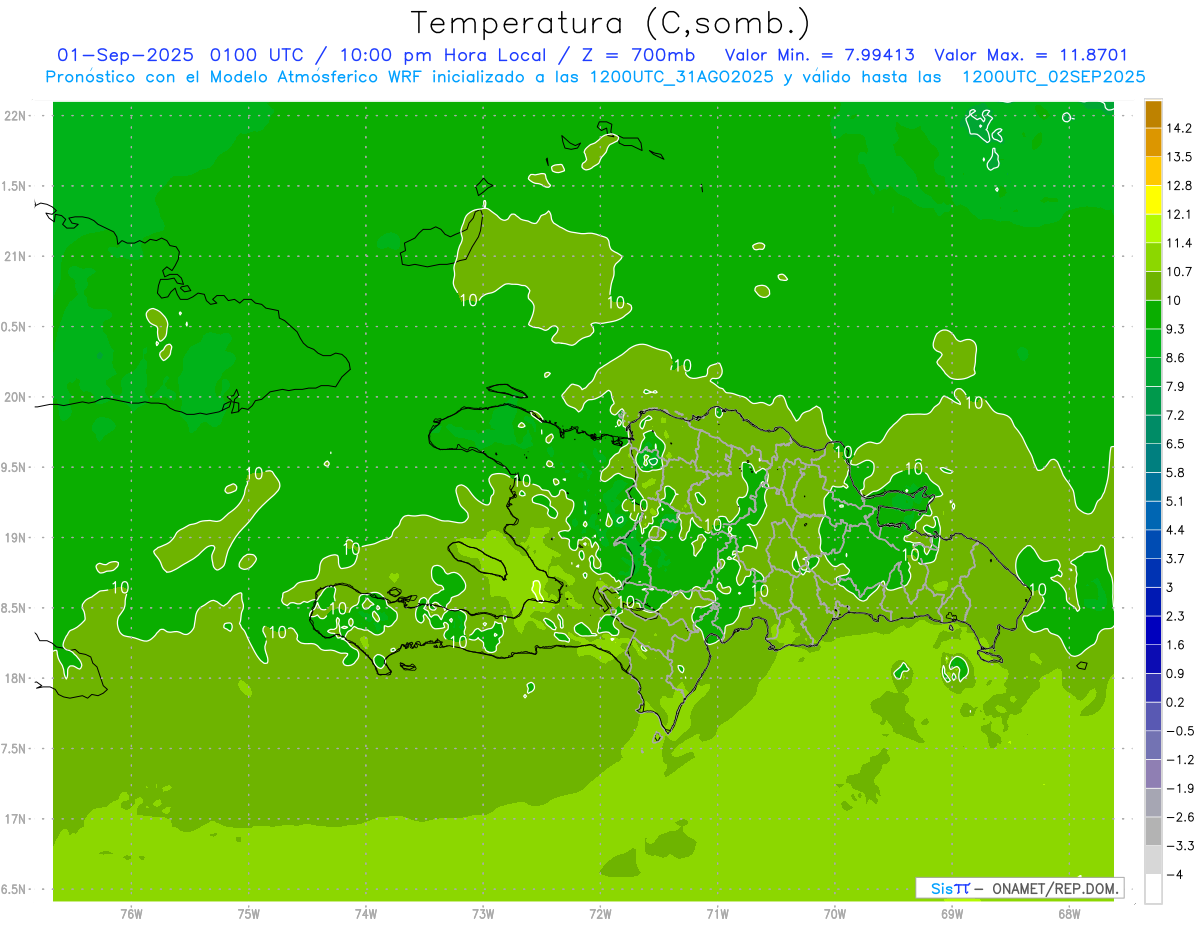The image size is (1200, 927).
Task: Click the '7.5N' latitude label
Action: click(x=14, y=749)
